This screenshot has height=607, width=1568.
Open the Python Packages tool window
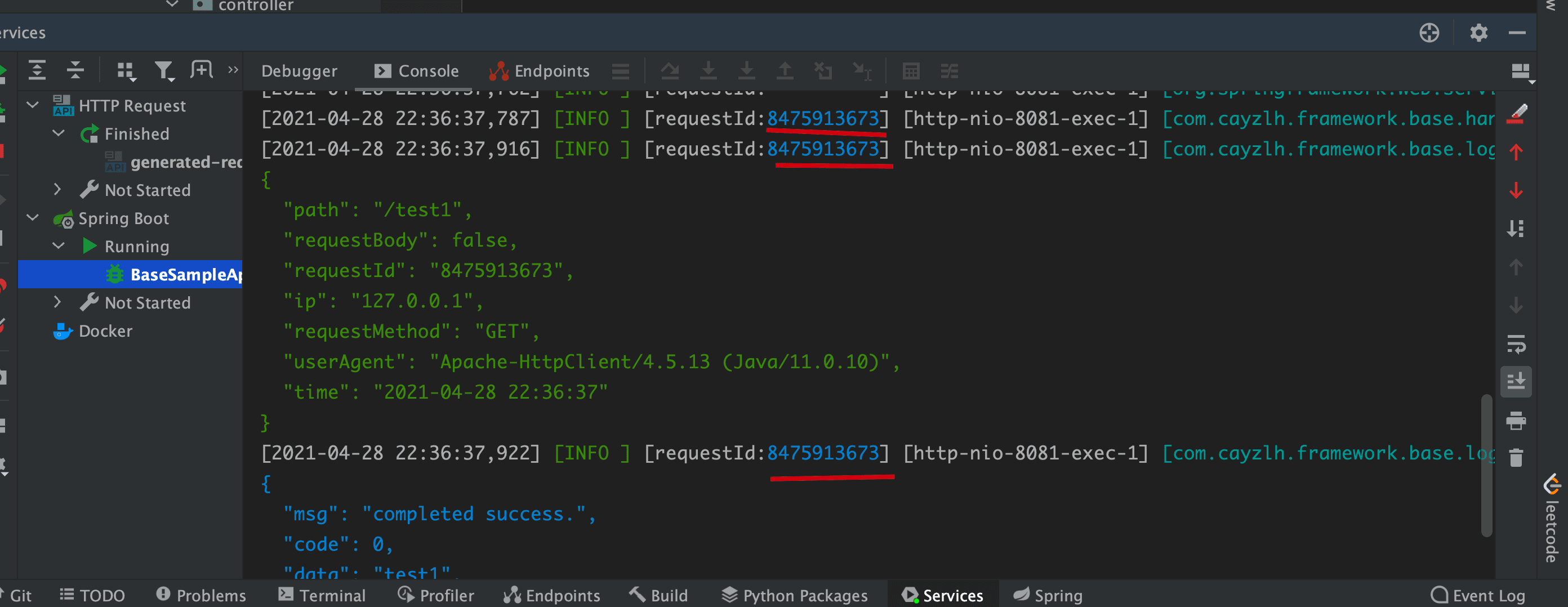tap(794, 595)
